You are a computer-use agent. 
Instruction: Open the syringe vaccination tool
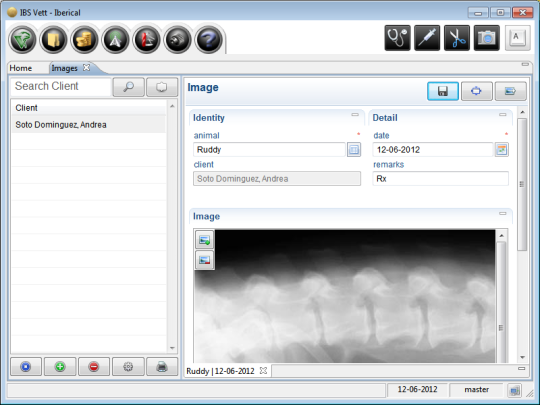click(427, 38)
